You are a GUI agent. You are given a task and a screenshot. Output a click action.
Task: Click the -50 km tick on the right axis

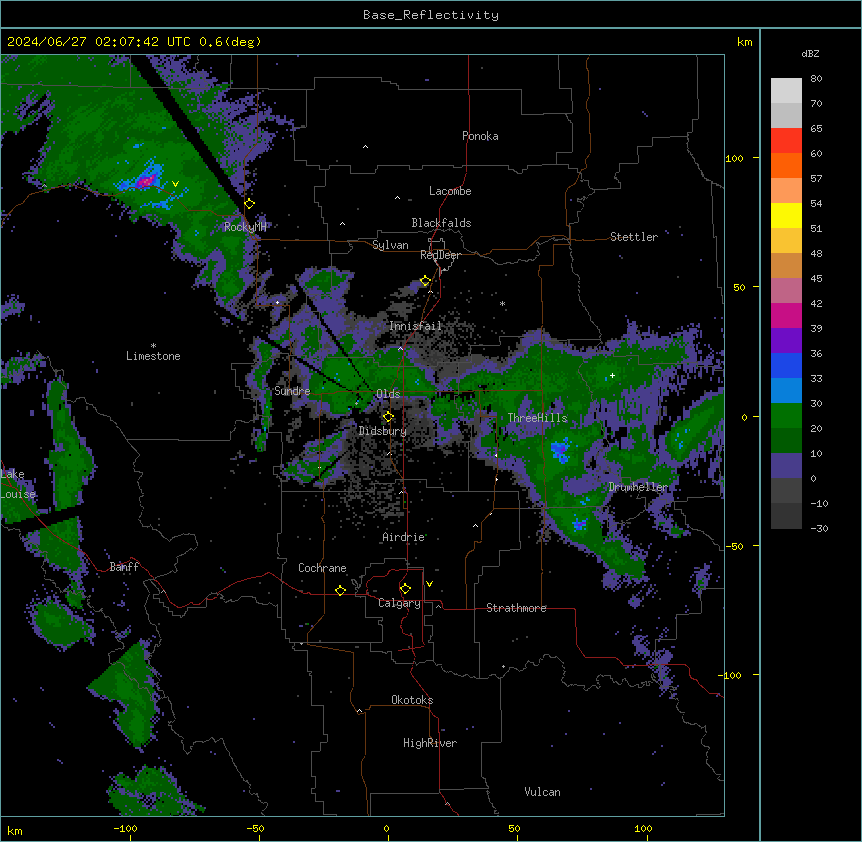pyautogui.click(x=734, y=546)
